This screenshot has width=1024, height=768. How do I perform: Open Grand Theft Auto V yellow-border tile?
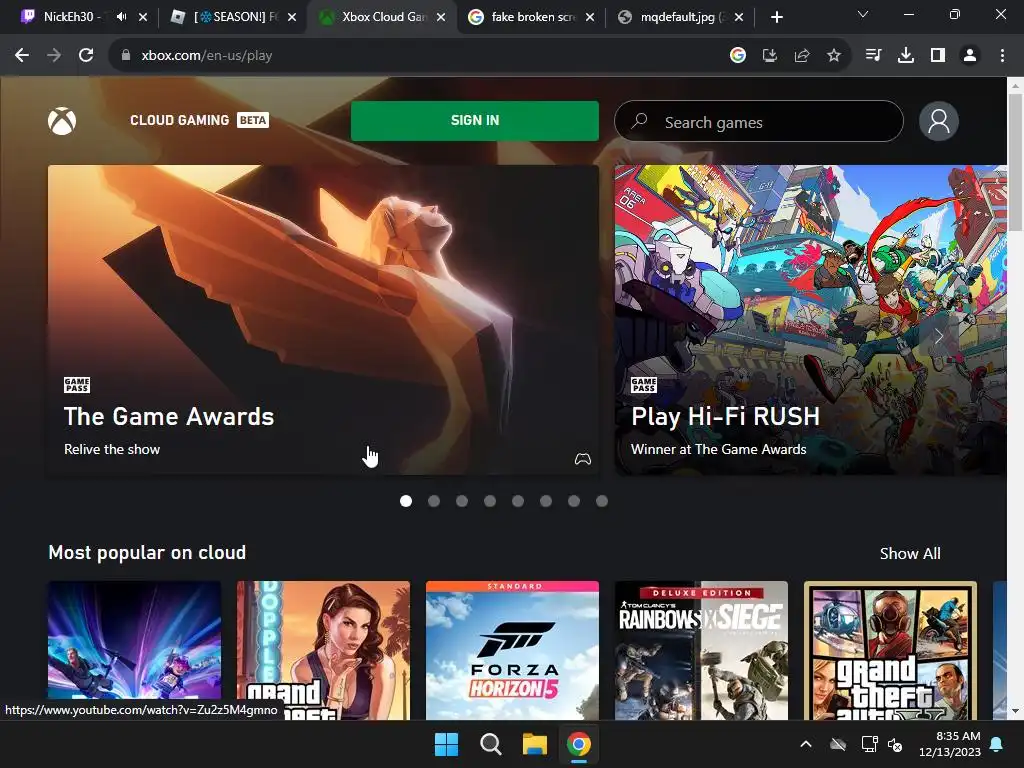[x=890, y=650]
